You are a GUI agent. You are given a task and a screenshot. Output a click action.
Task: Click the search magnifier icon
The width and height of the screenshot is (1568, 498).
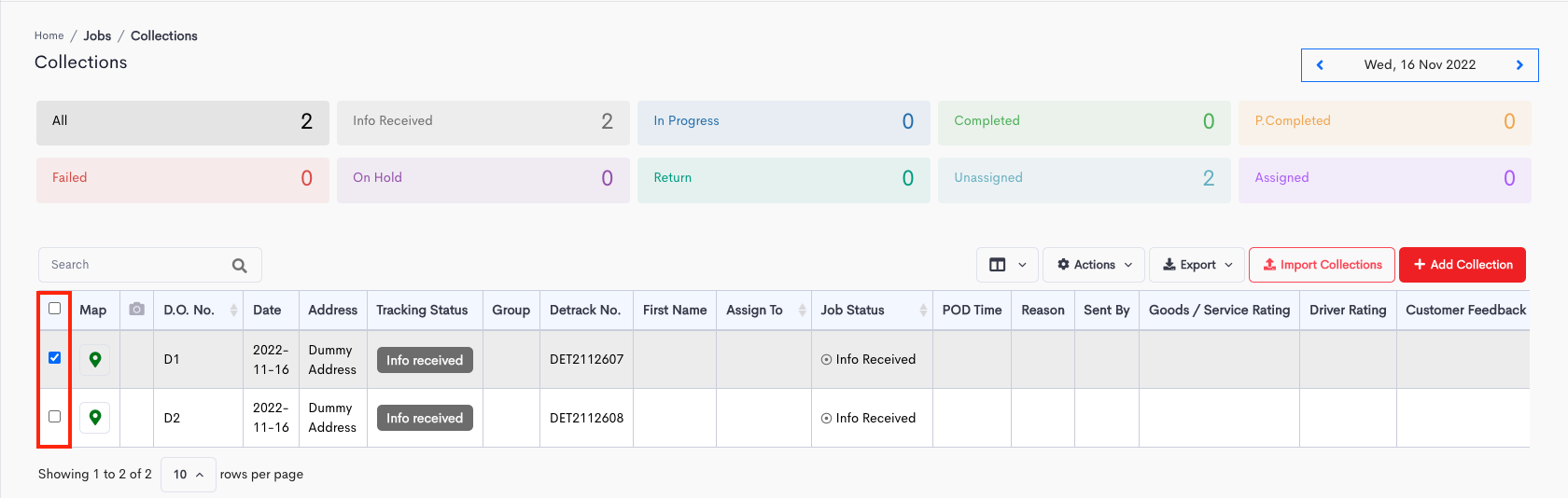click(239, 266)
